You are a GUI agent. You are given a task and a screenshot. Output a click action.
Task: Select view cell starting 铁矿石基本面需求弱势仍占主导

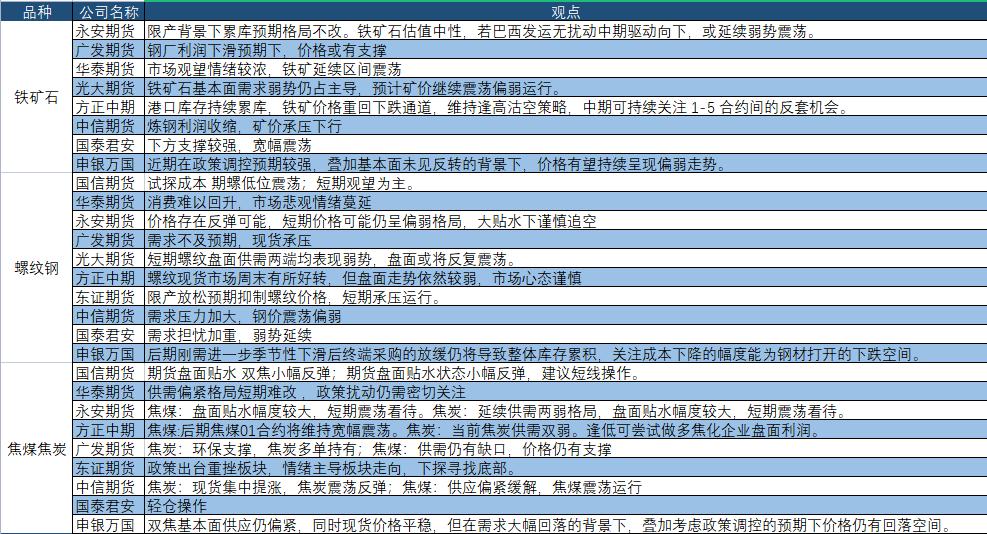565,88
